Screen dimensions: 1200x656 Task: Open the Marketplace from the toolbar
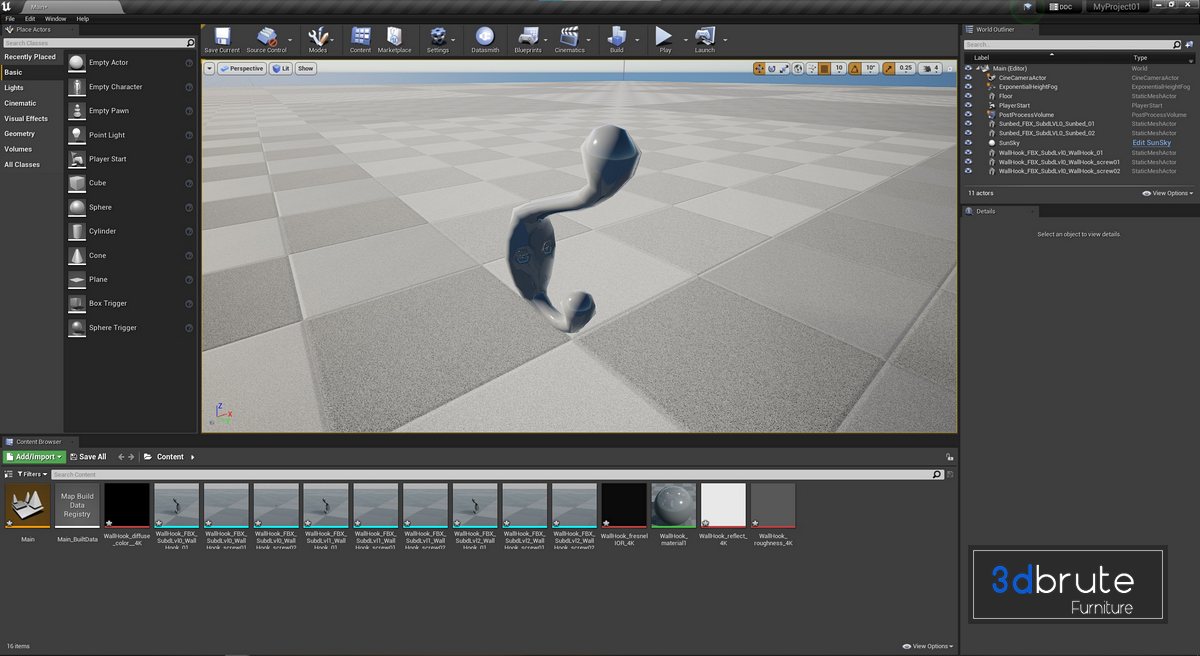point(394,39)
